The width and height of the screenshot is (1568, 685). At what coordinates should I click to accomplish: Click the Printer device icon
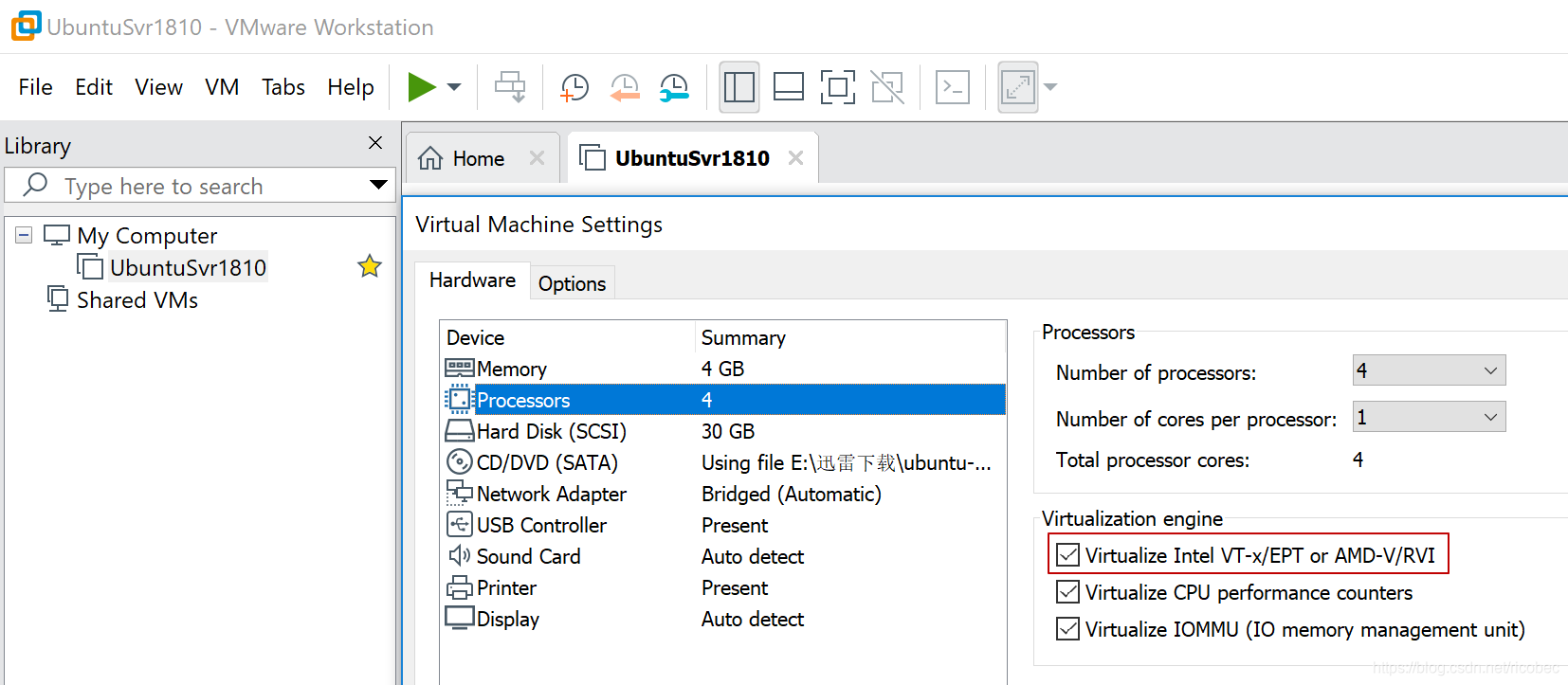click(460, 587)
